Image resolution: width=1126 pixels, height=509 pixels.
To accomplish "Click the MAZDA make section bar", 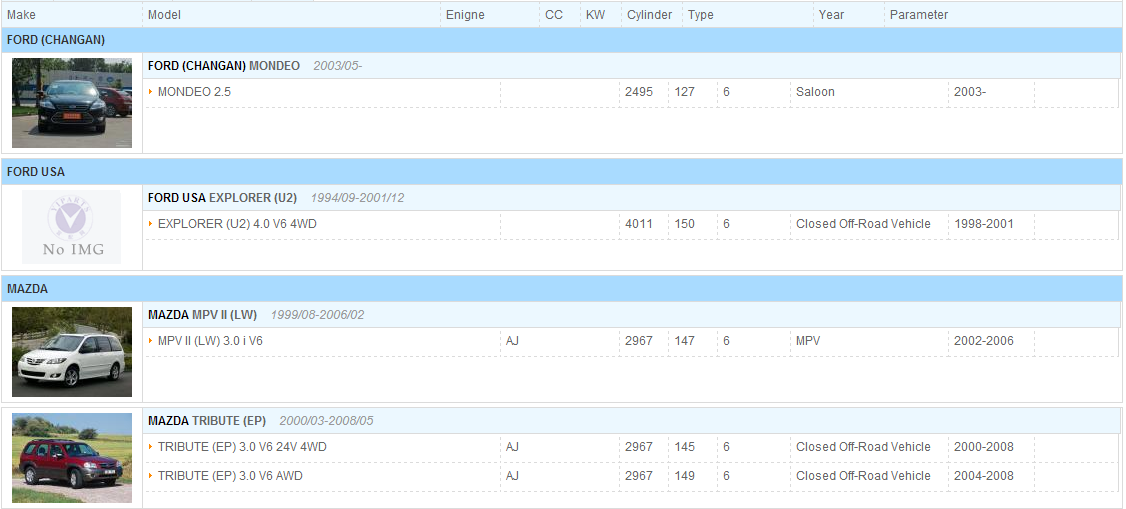I will click(x=562, y=289).
